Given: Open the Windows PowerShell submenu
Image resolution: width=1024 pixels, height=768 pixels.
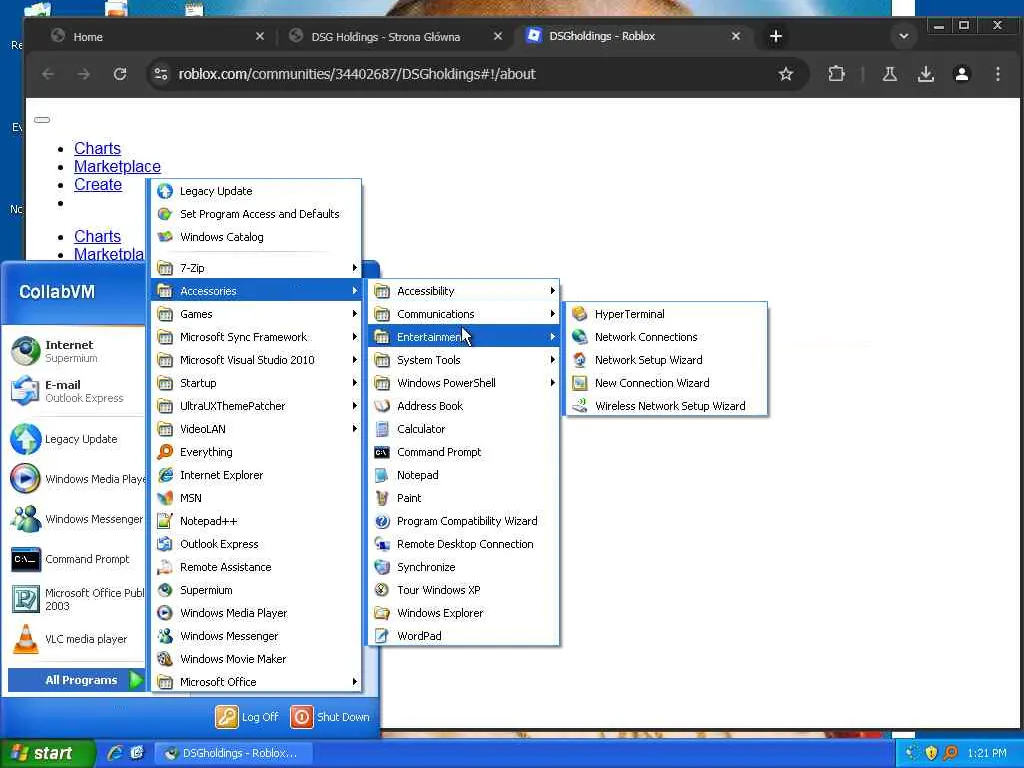Looking at the screenshot, I should (x=464, y=383).
